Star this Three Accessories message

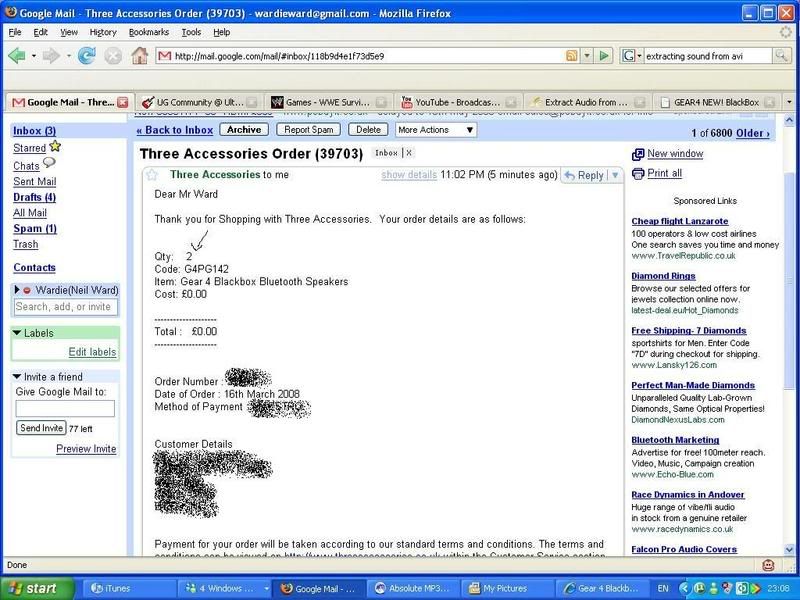coord(152,175)
